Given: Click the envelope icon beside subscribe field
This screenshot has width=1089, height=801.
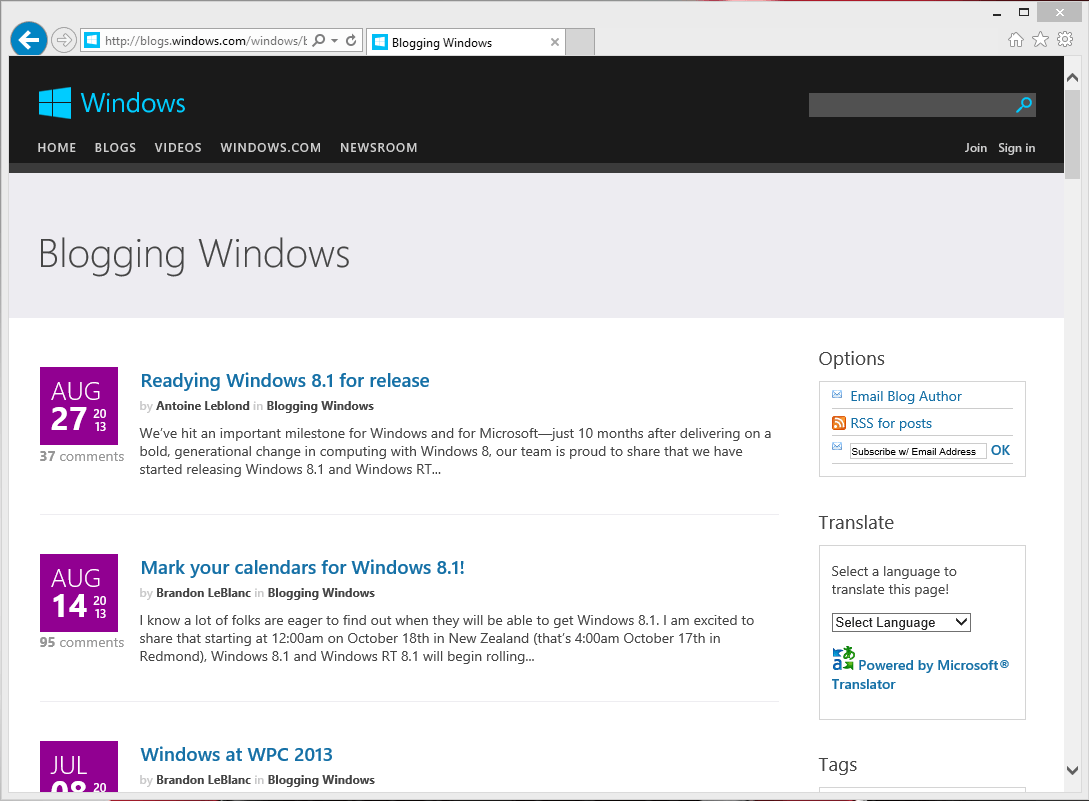Looking at the screenshot, I should (x=837, y=446).
